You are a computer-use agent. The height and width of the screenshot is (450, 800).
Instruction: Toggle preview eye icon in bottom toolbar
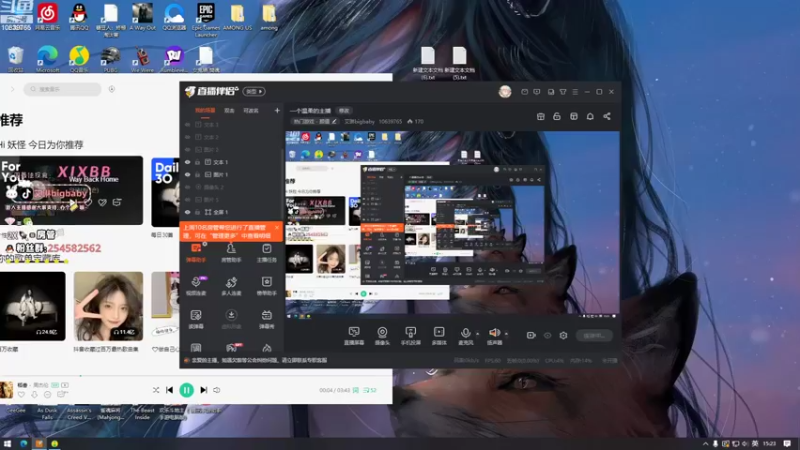(x=547, y=335)
